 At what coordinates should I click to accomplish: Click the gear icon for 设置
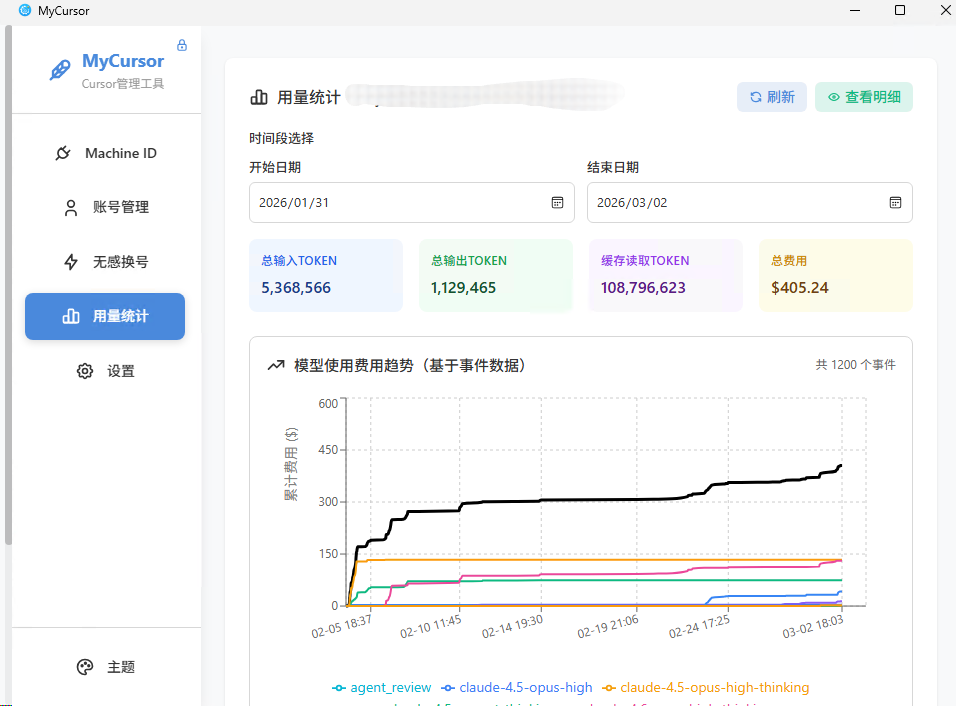(85, 371)
